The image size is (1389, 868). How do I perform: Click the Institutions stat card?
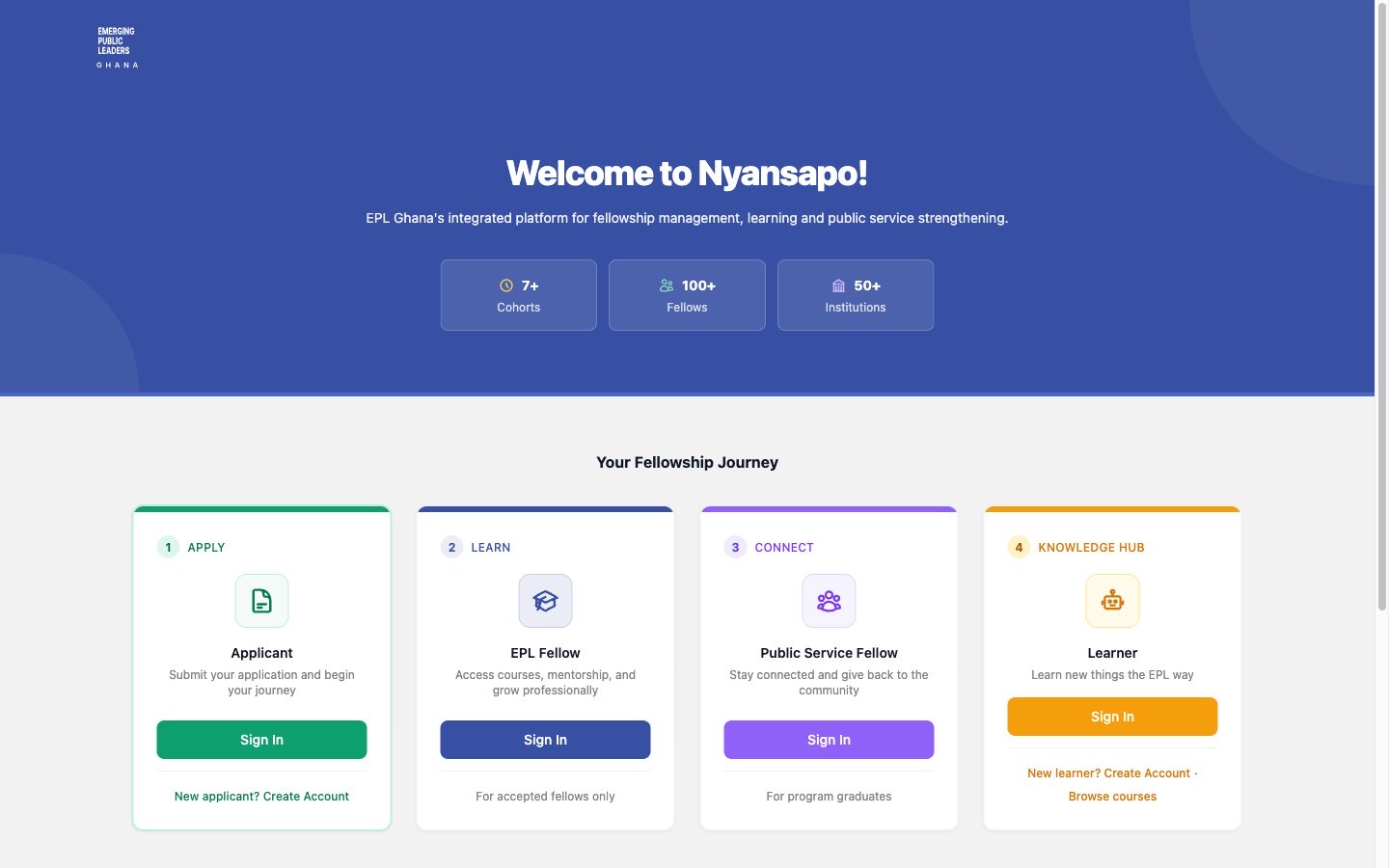(856, 295)
